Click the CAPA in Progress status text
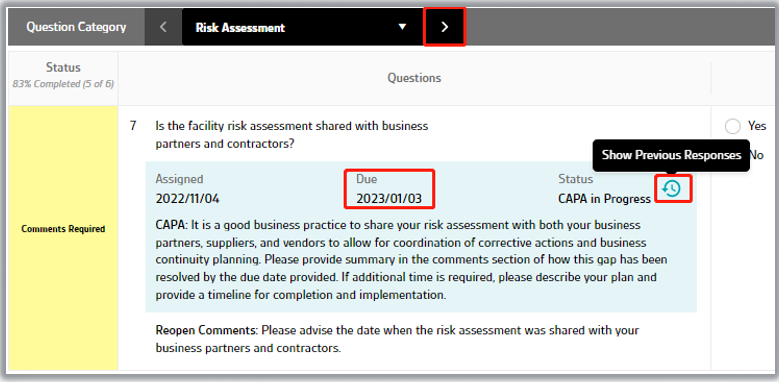Viewport: 779px width, 382px height. click(x=604, y=199)
